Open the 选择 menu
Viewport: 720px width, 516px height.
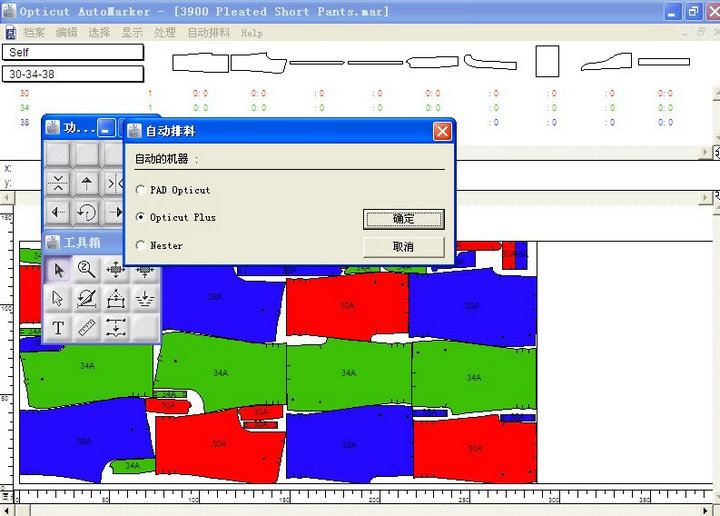point(99,33)
